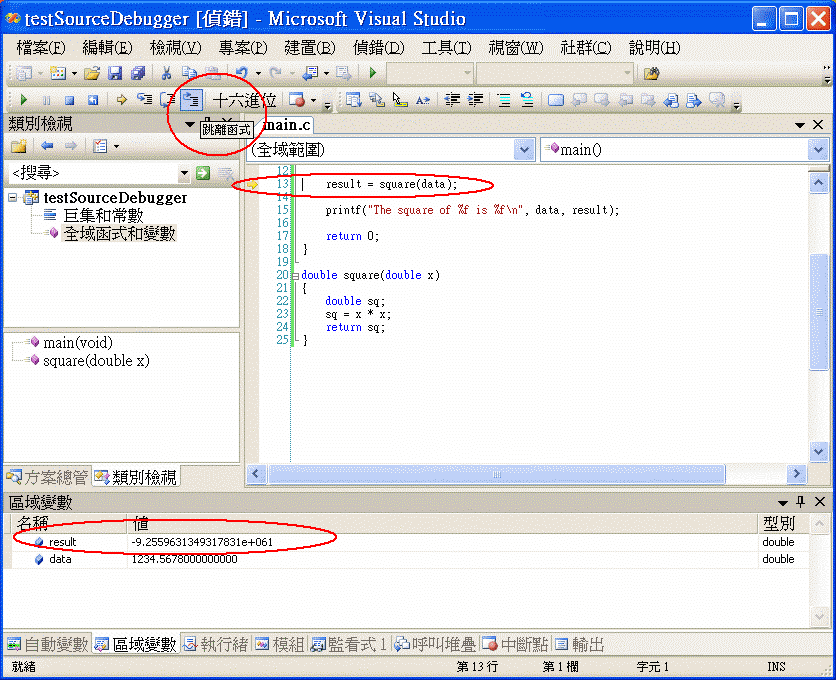Click the Navigate Backward icon
Image resolution: width=836 pixels, height=680 pixels.
click(310, 73)
